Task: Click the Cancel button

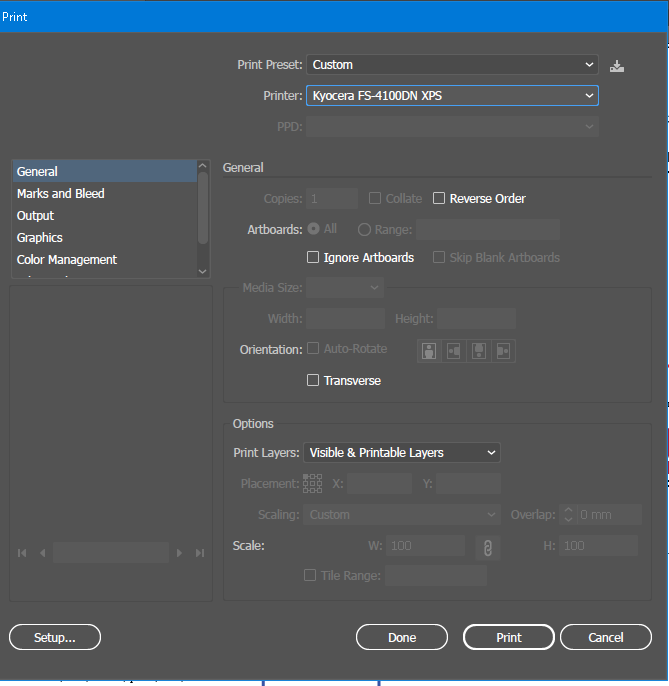Action: point(606,637)
